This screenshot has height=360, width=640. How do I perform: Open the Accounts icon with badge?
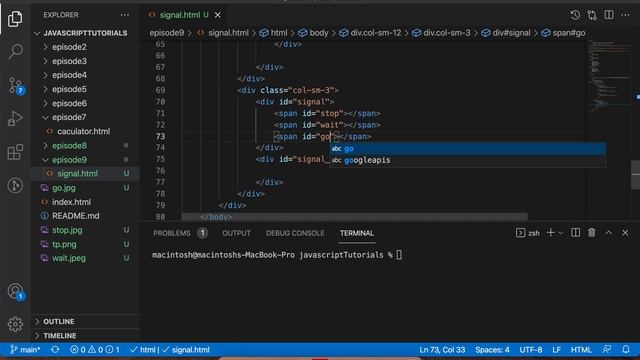[x=16, y=291]
